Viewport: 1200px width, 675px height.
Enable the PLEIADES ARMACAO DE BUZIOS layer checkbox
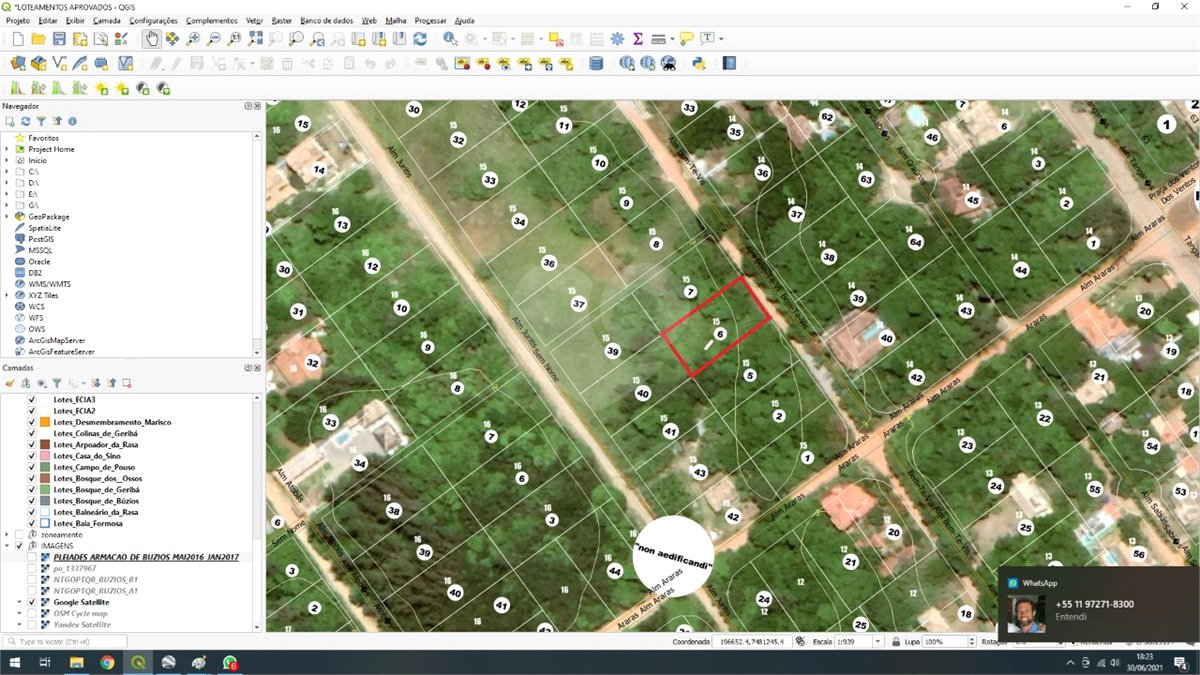tap(33, 557)
